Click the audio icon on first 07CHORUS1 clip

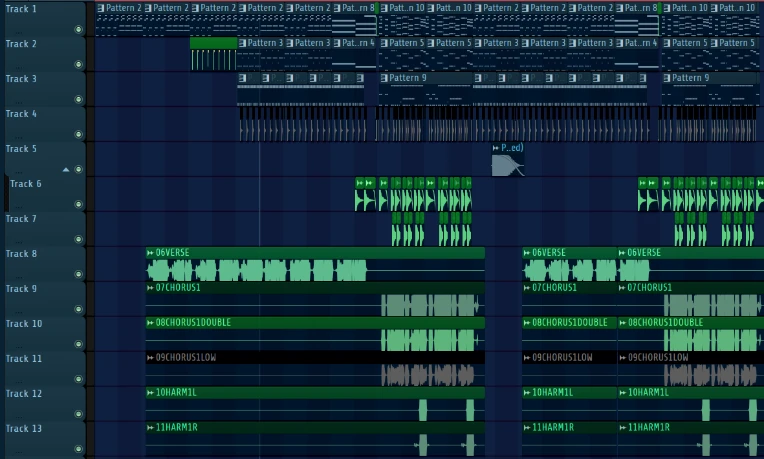click(150, 288)
